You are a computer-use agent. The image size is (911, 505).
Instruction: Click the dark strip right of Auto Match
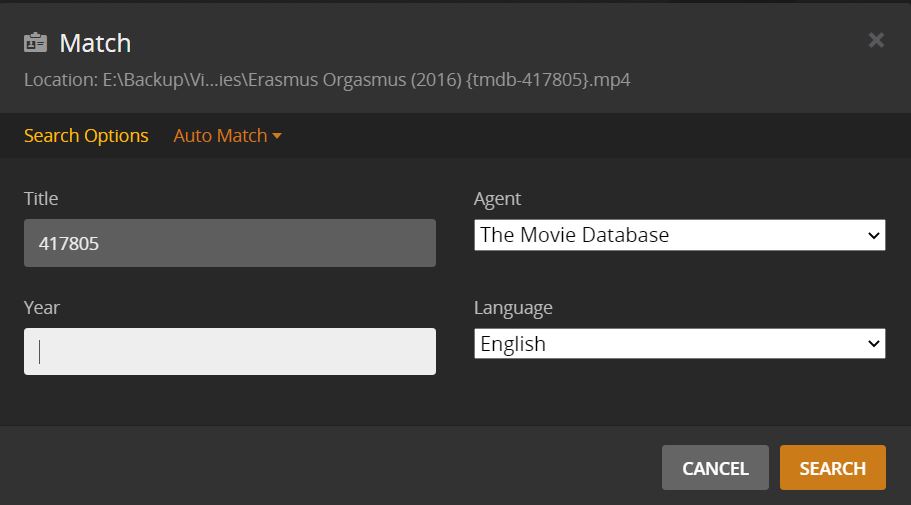click(590, 136)
